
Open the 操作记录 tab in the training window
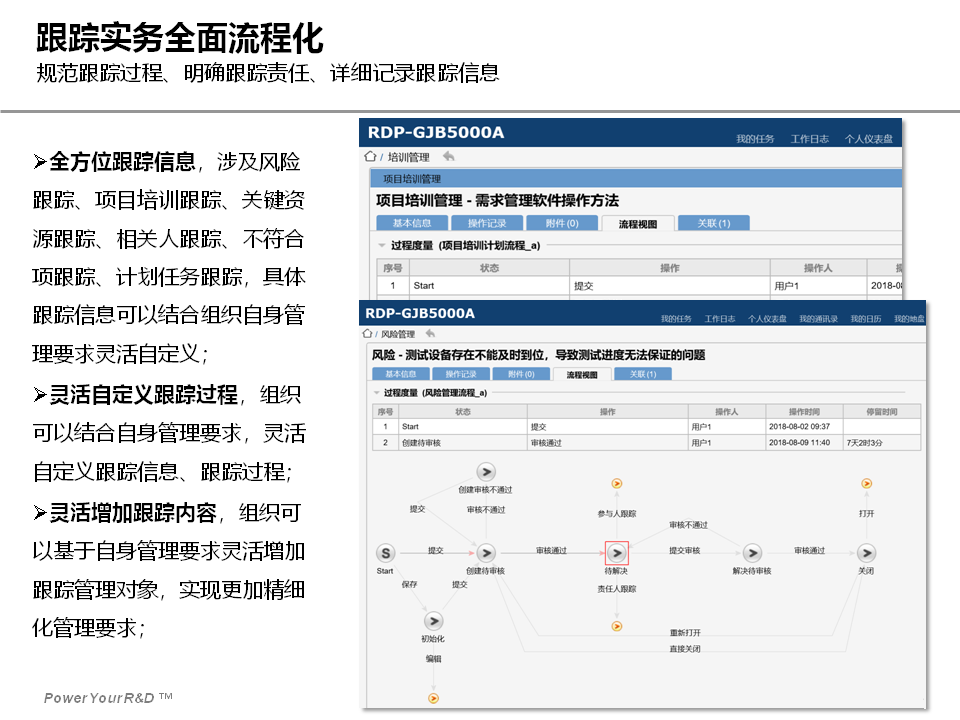pos(487,223)
